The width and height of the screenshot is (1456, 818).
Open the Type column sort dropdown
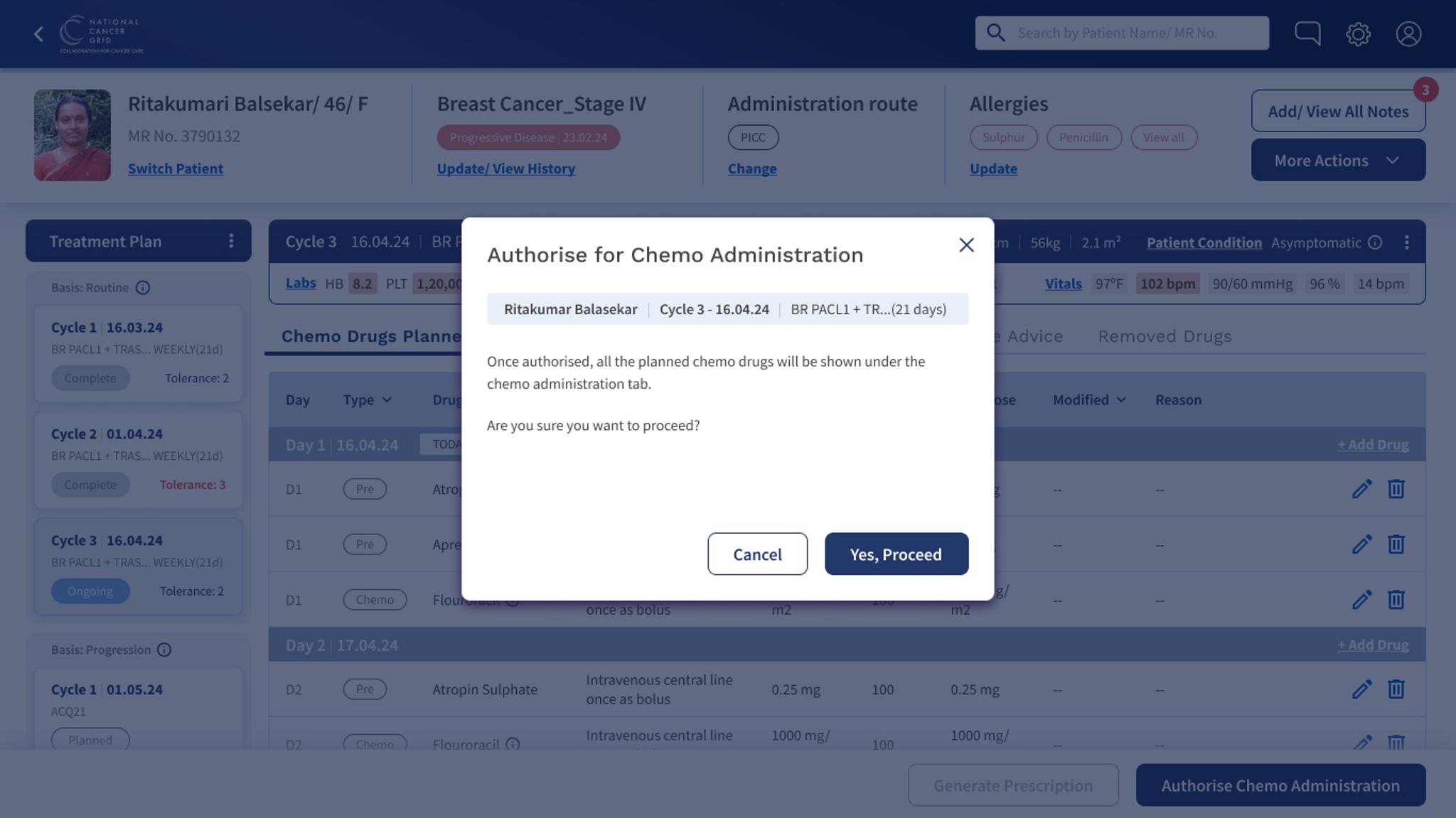[x=387, y=399]
